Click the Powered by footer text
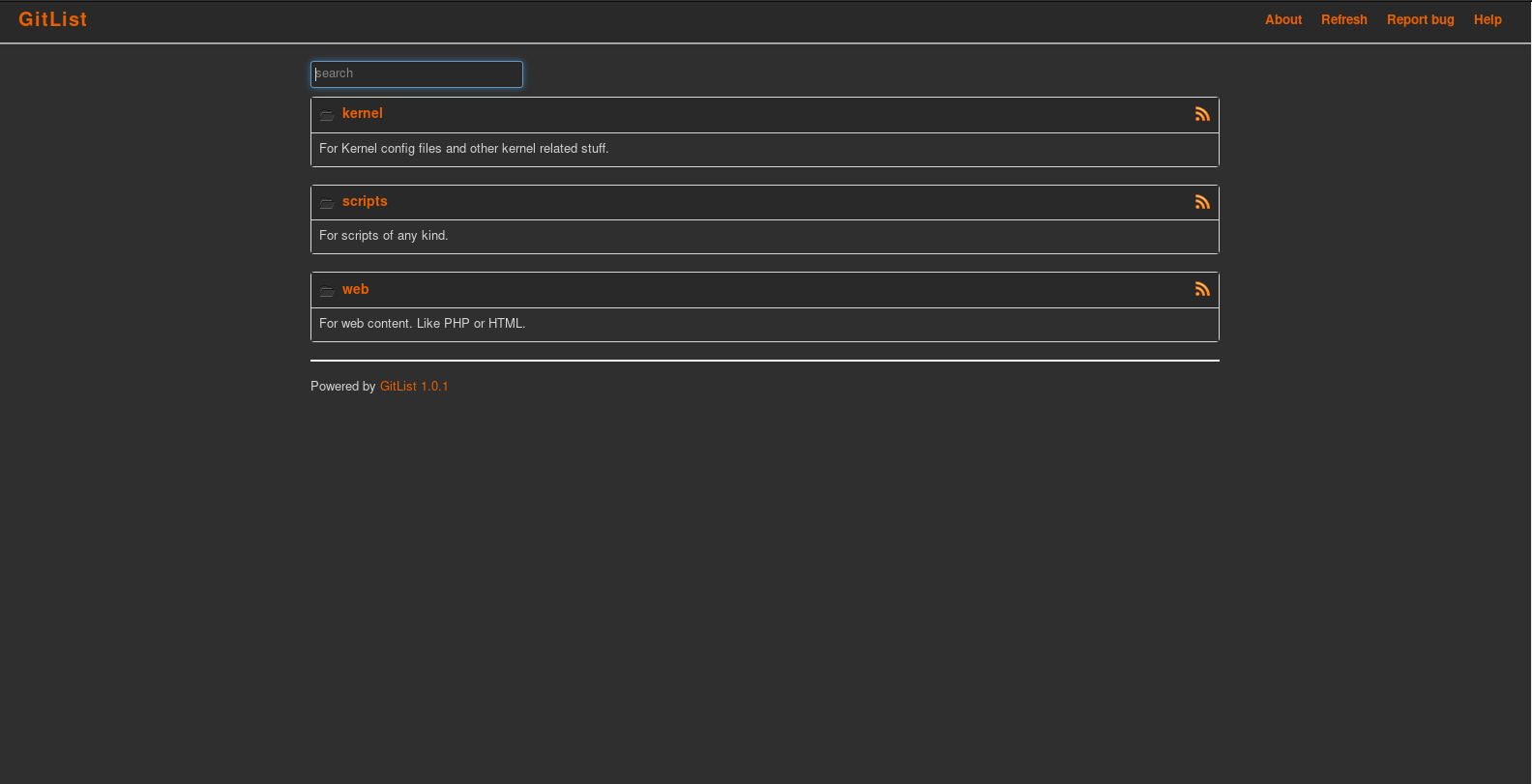This screenshot has height=784, width=1532. tap(342, 386)
